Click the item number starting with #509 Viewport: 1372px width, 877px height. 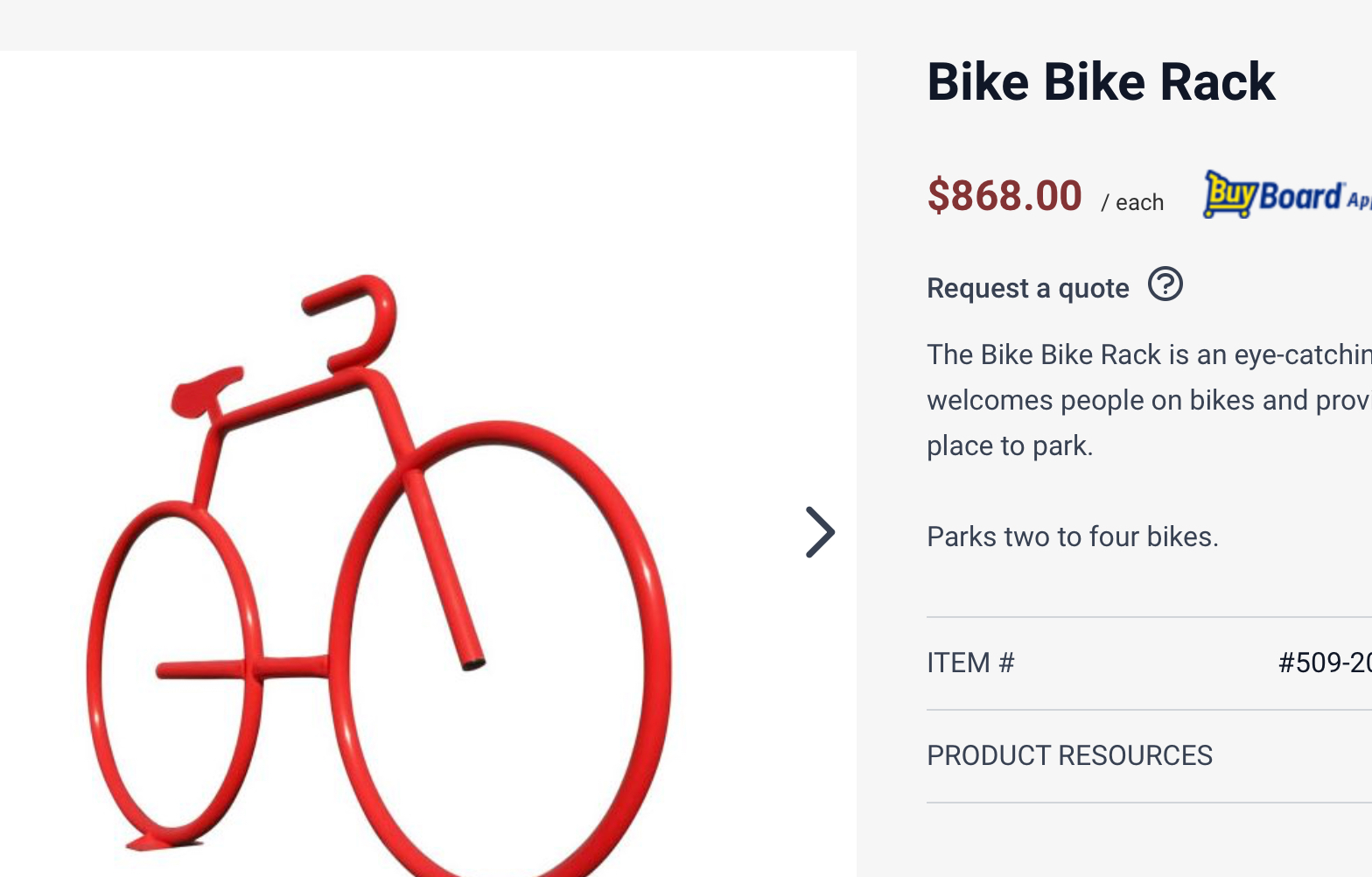point(1324,663)
